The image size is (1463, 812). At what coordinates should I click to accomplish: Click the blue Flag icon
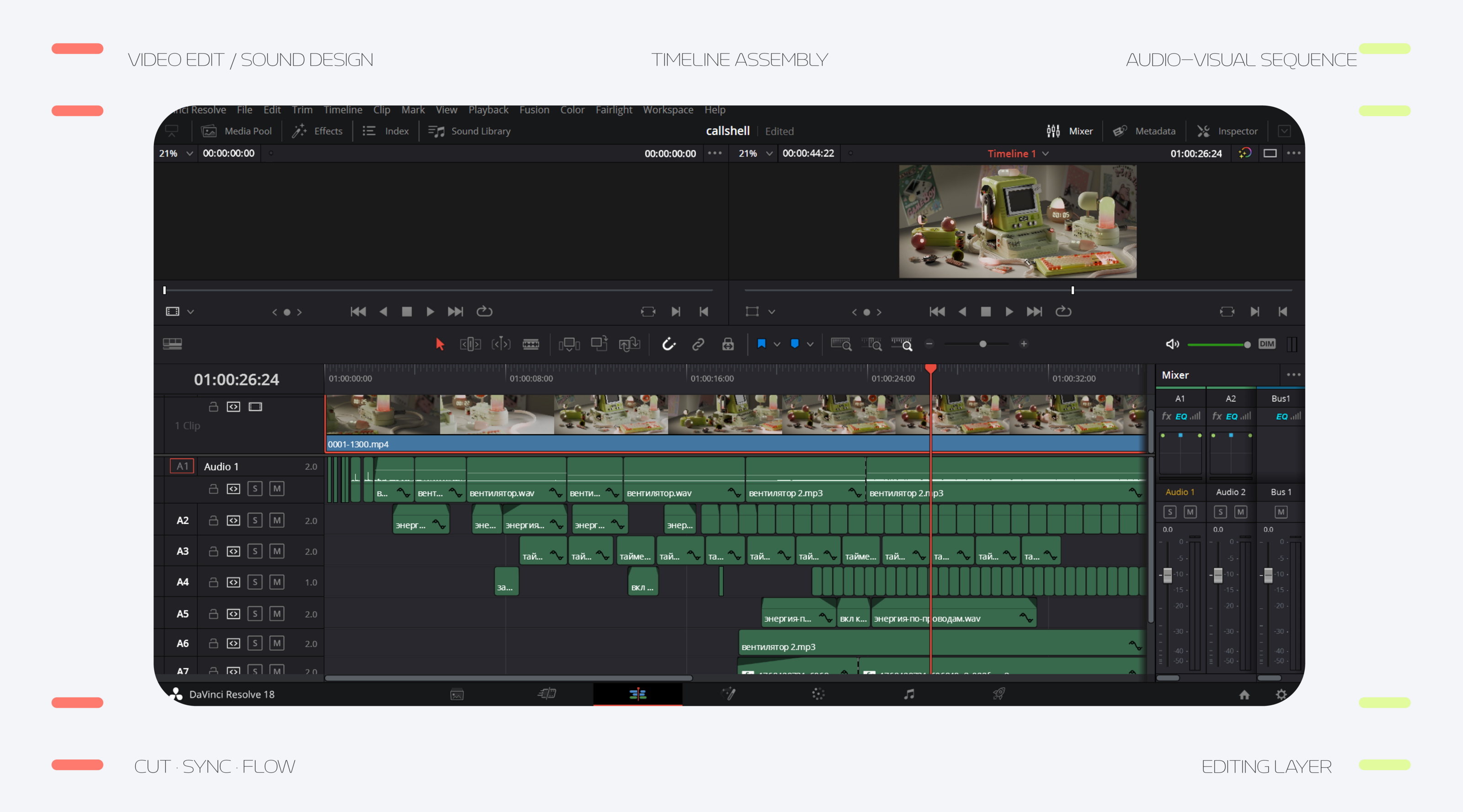click(x=762, y=344)
